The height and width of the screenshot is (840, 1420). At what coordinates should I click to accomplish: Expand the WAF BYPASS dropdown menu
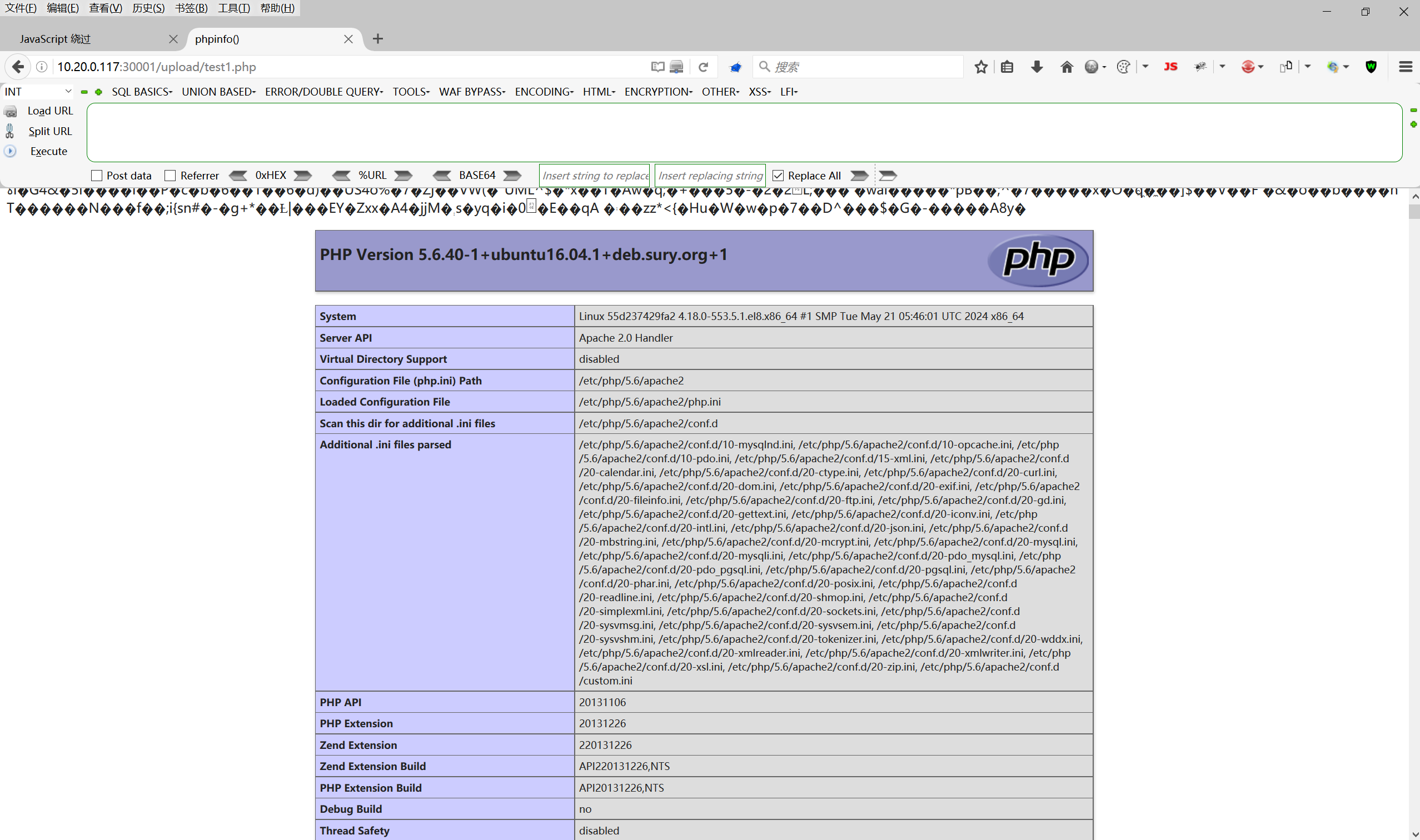(472, 92)
